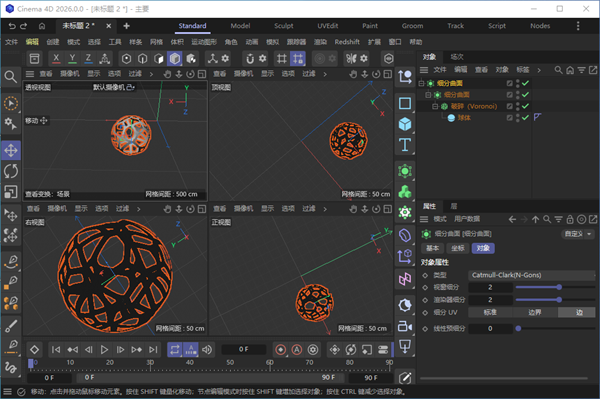Screen dimensions: 600x399
Task: Select the Scale tool in left toolbar
Action: click(x=11, y=192)
